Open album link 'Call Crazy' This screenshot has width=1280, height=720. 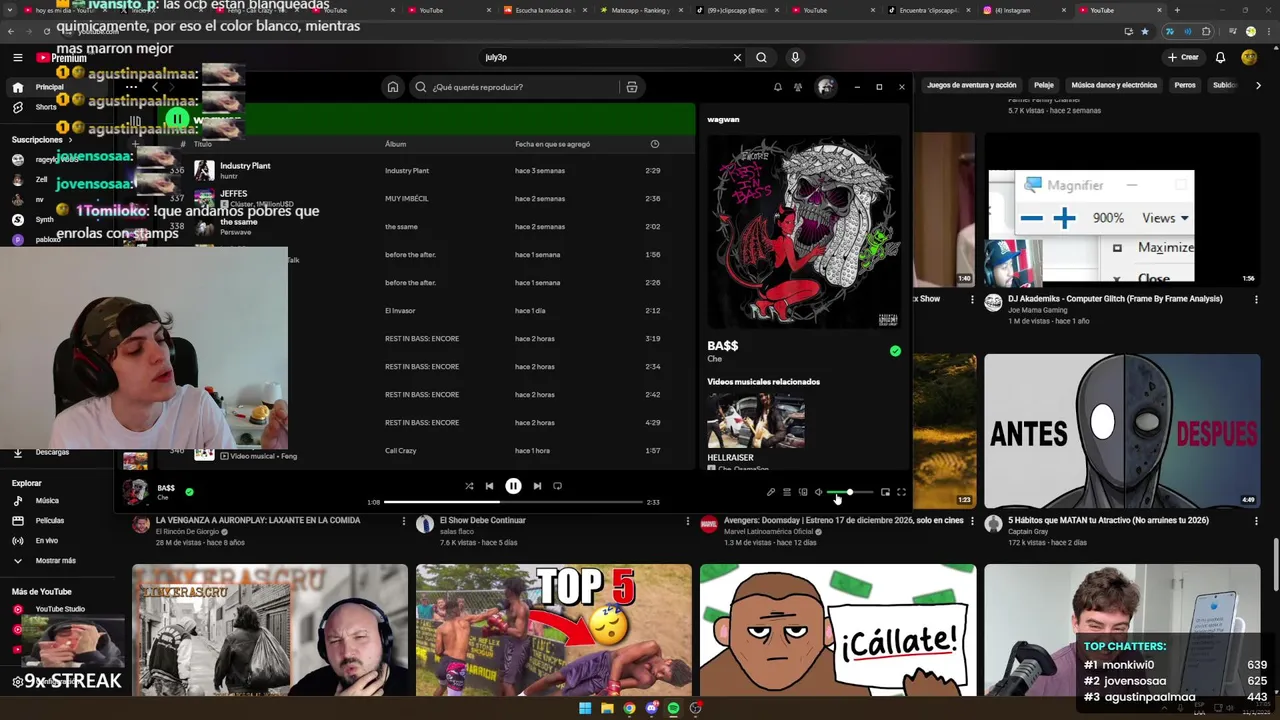point(401,451)
